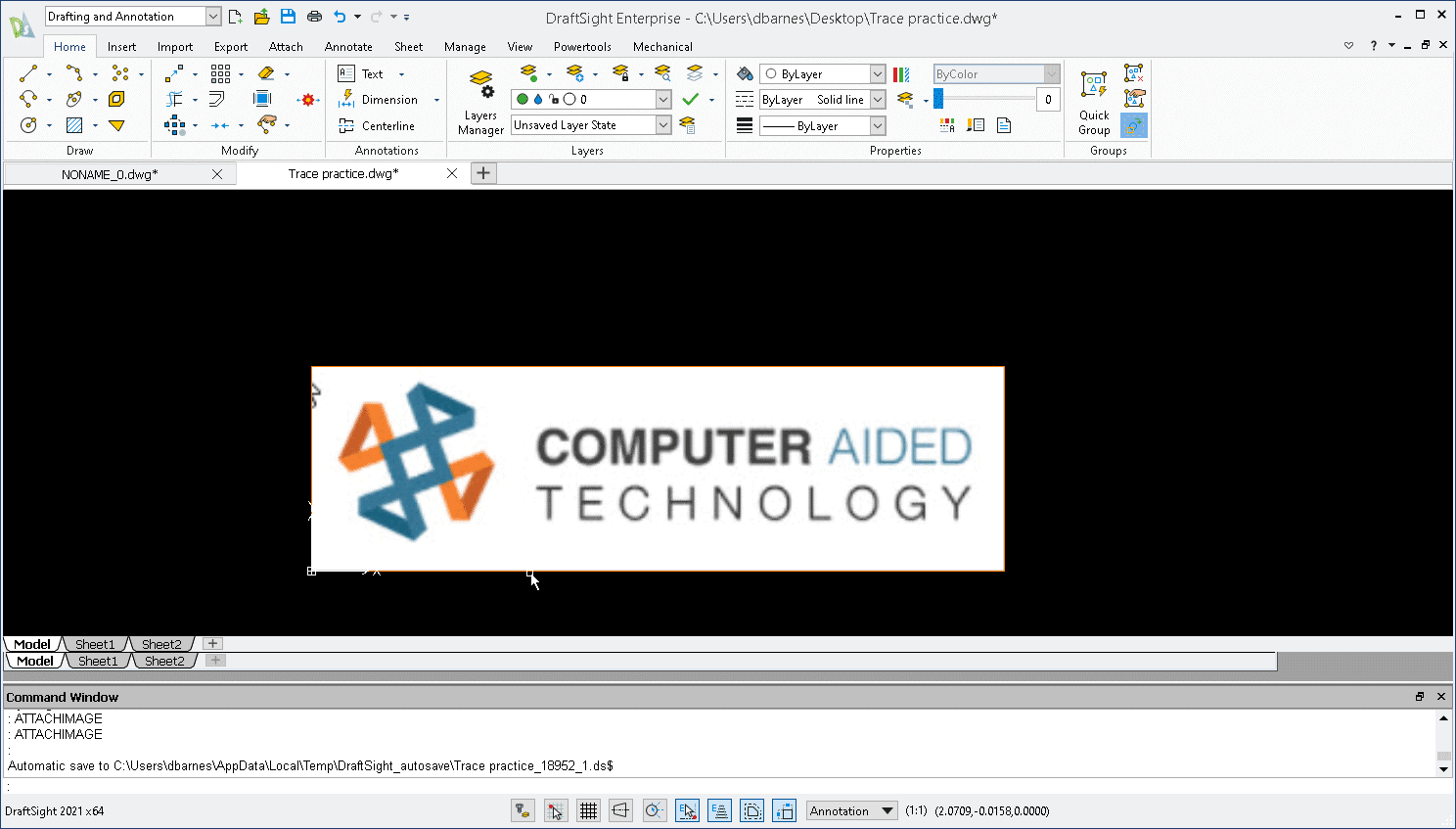Switch to the Sheet1 layout tab
The height and width of the screenshot is (829, 1456).
pos(95,644)
